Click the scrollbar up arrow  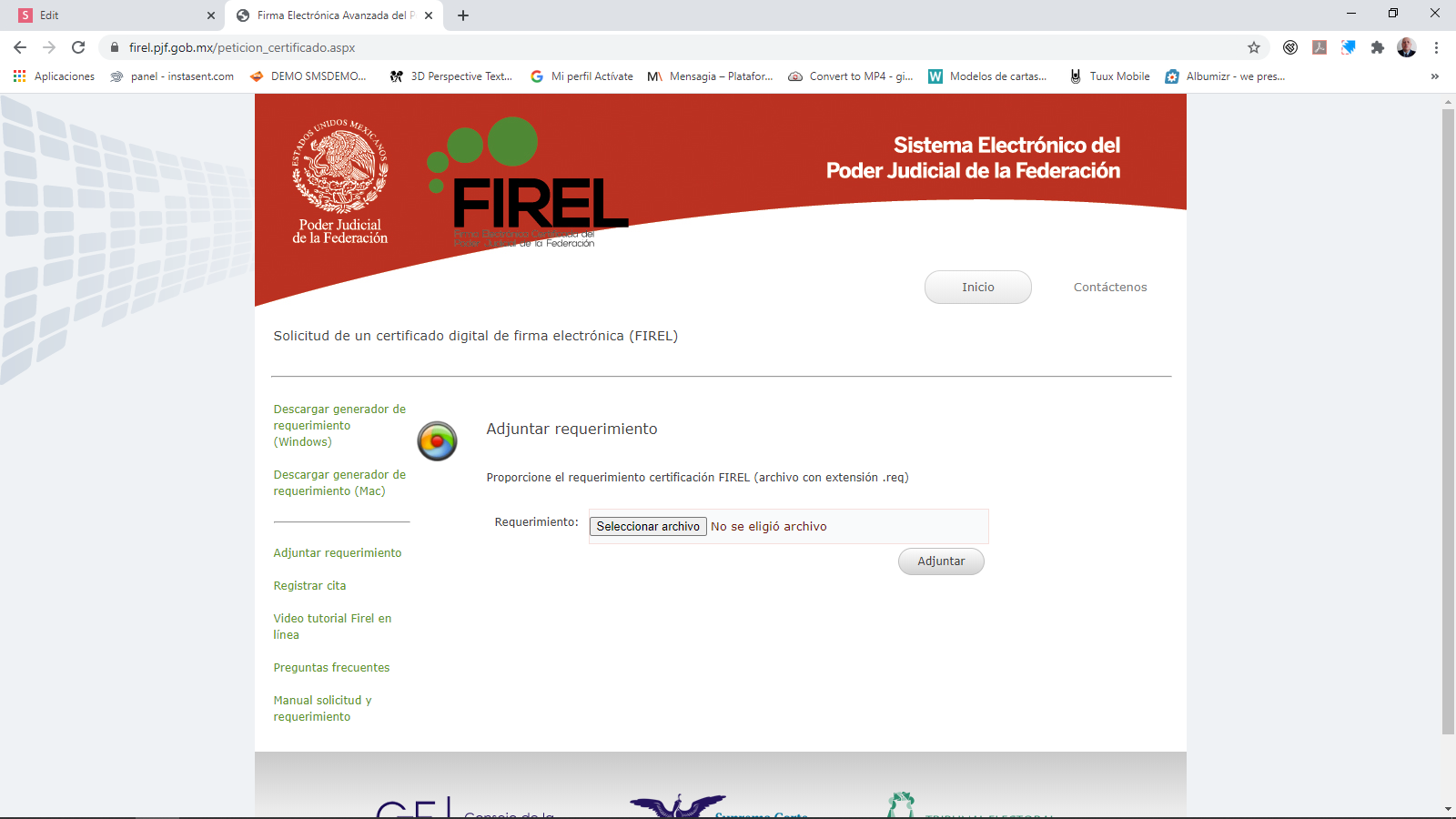[1448, 101]
